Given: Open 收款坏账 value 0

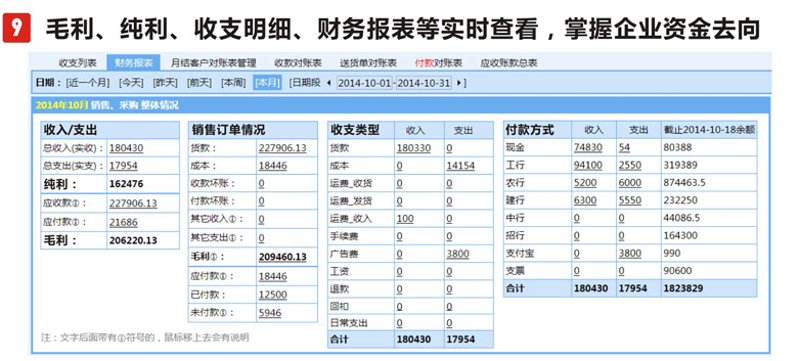Looking at the screenshot, I should click(x=261, y=184).
